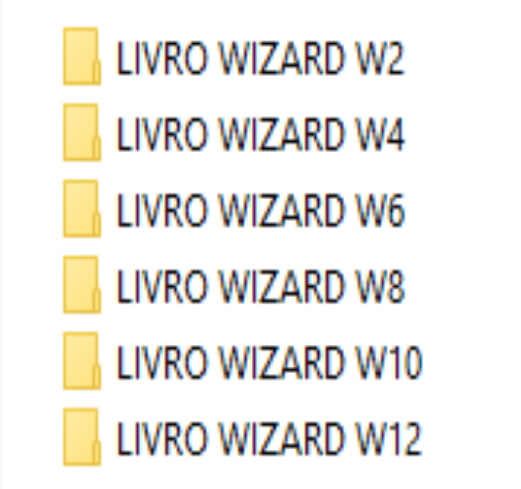Select the folder name LIVRO WIZARD W4

(260, 134)
